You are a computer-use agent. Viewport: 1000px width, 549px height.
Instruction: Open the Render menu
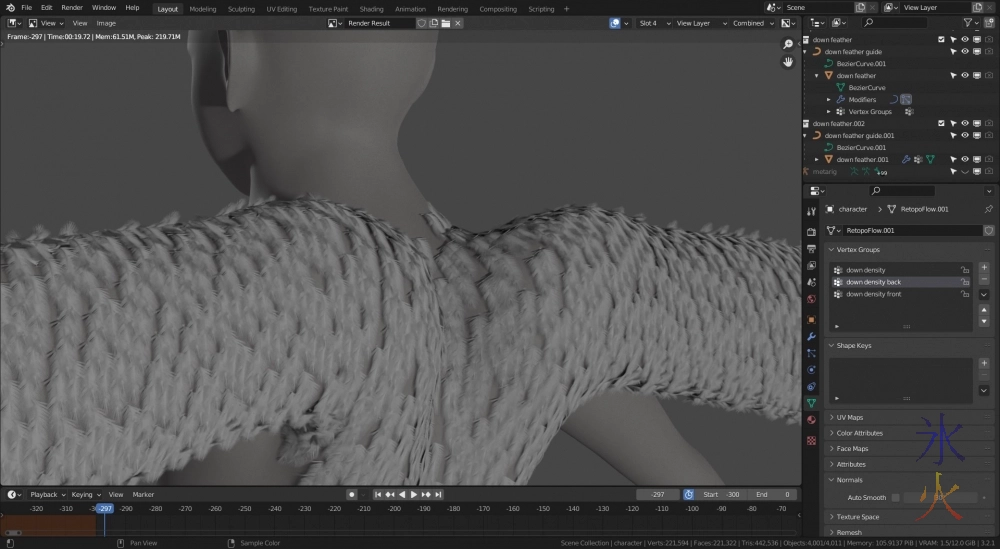[x=72, y=8]
